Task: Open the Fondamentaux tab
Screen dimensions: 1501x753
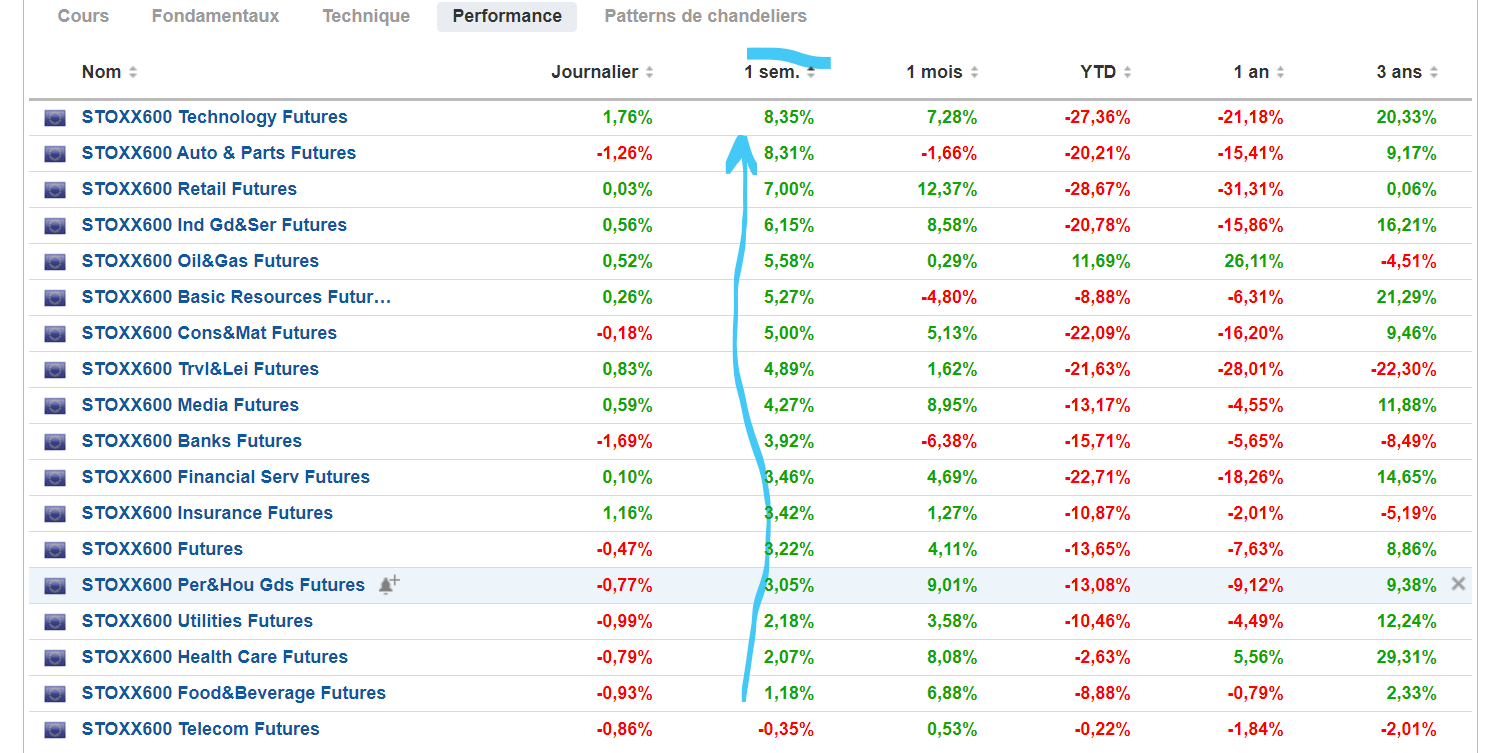Action: (x=215, y=16)
